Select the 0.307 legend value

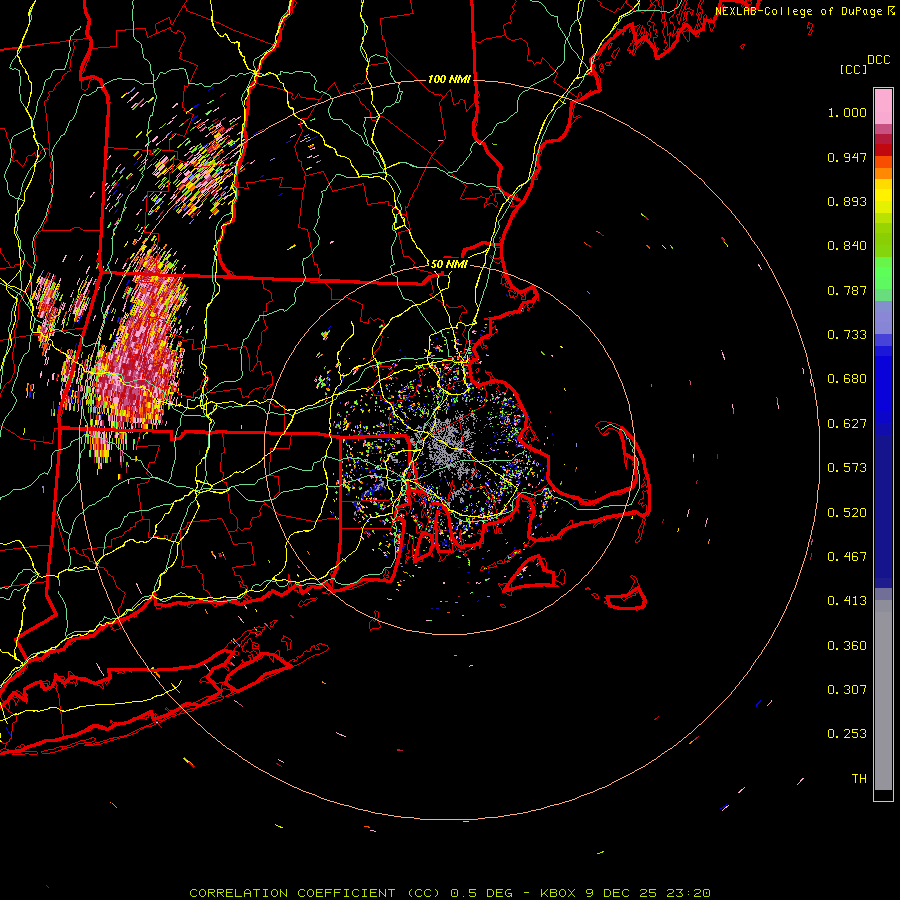pyautogui.click(x=847, y=690)
